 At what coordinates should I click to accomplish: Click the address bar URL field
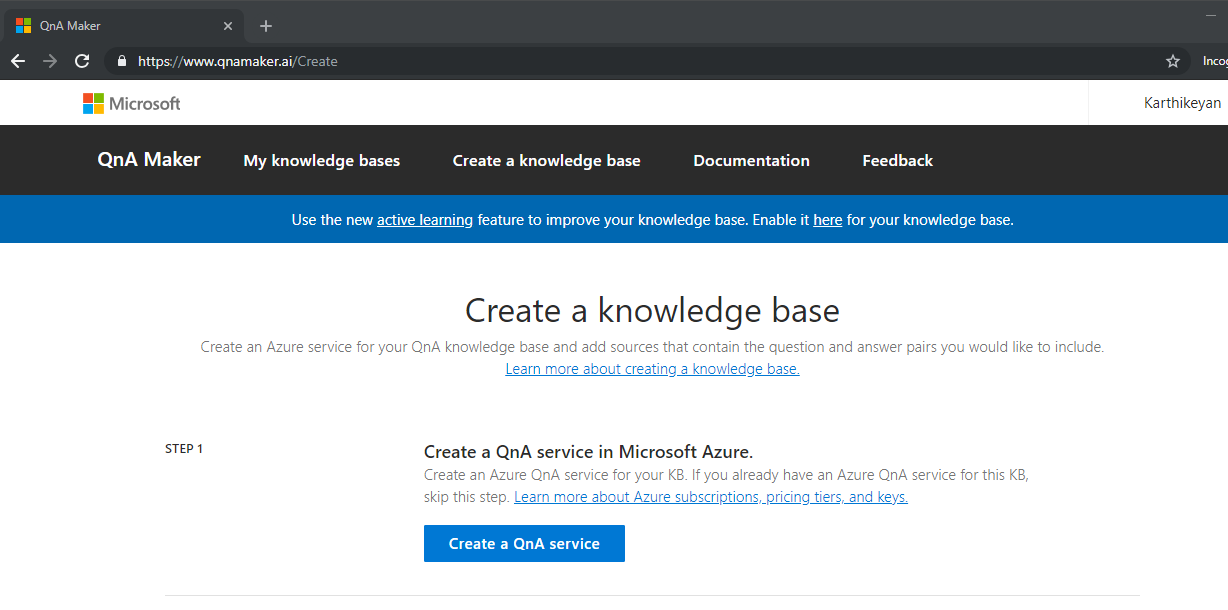click(x=646, y=61)
